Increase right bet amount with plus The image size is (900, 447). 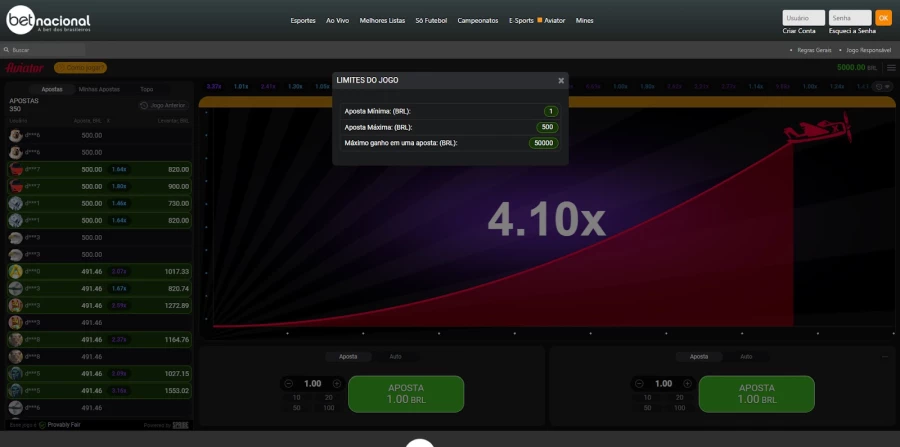(x=686, y=383)
